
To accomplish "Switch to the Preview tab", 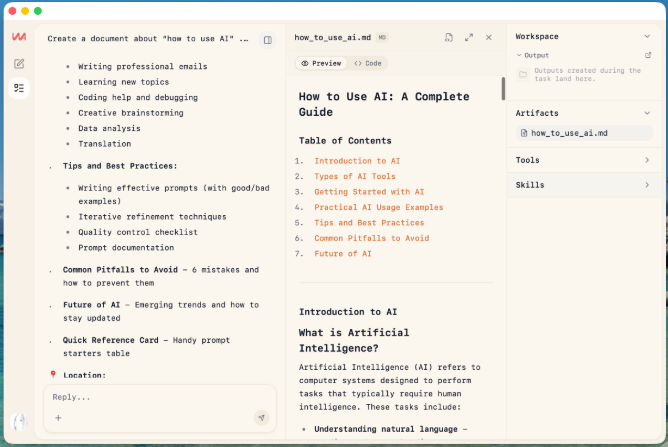I will coord(321,63).
